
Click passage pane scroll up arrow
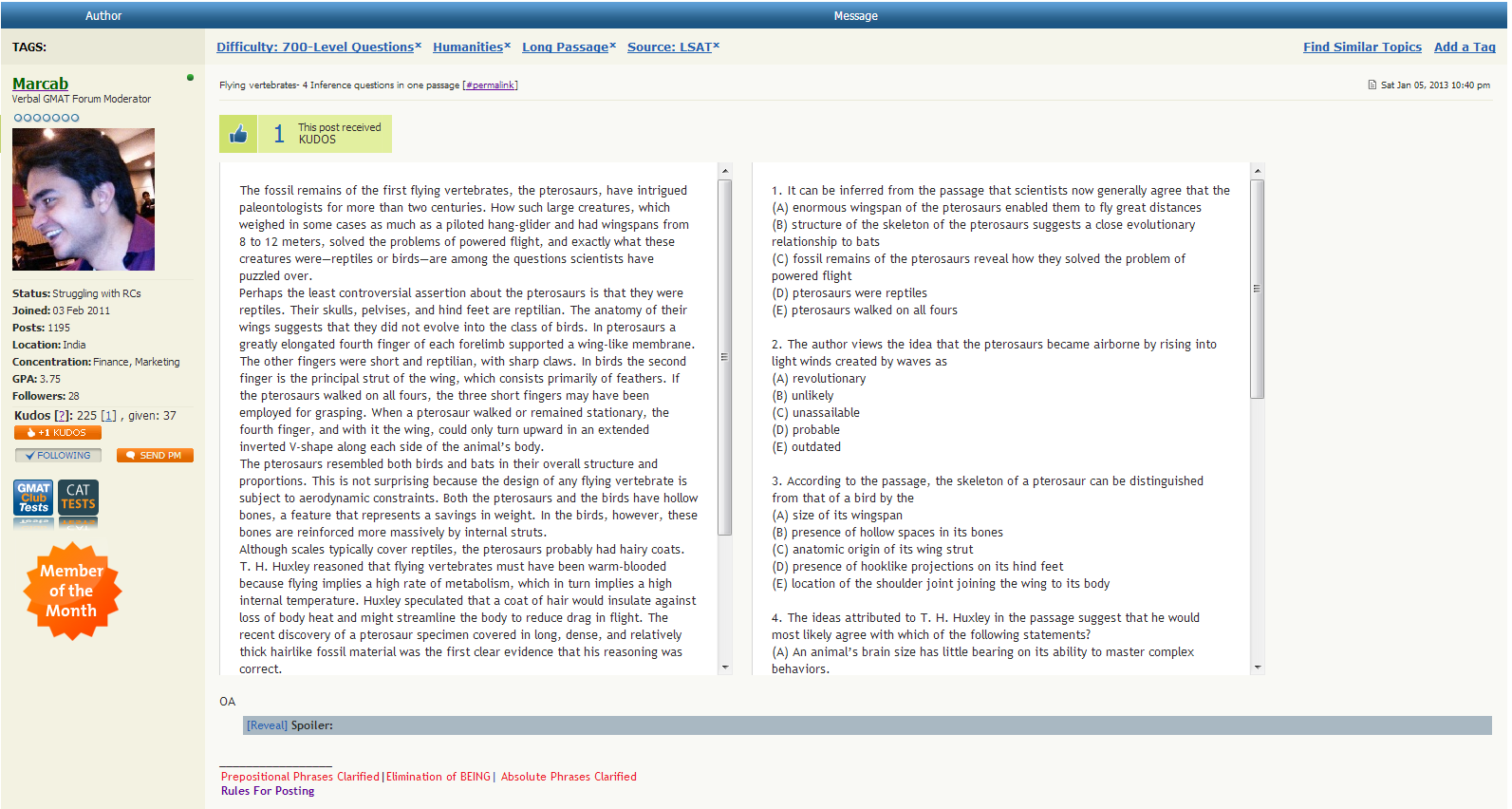coord(725,172)
